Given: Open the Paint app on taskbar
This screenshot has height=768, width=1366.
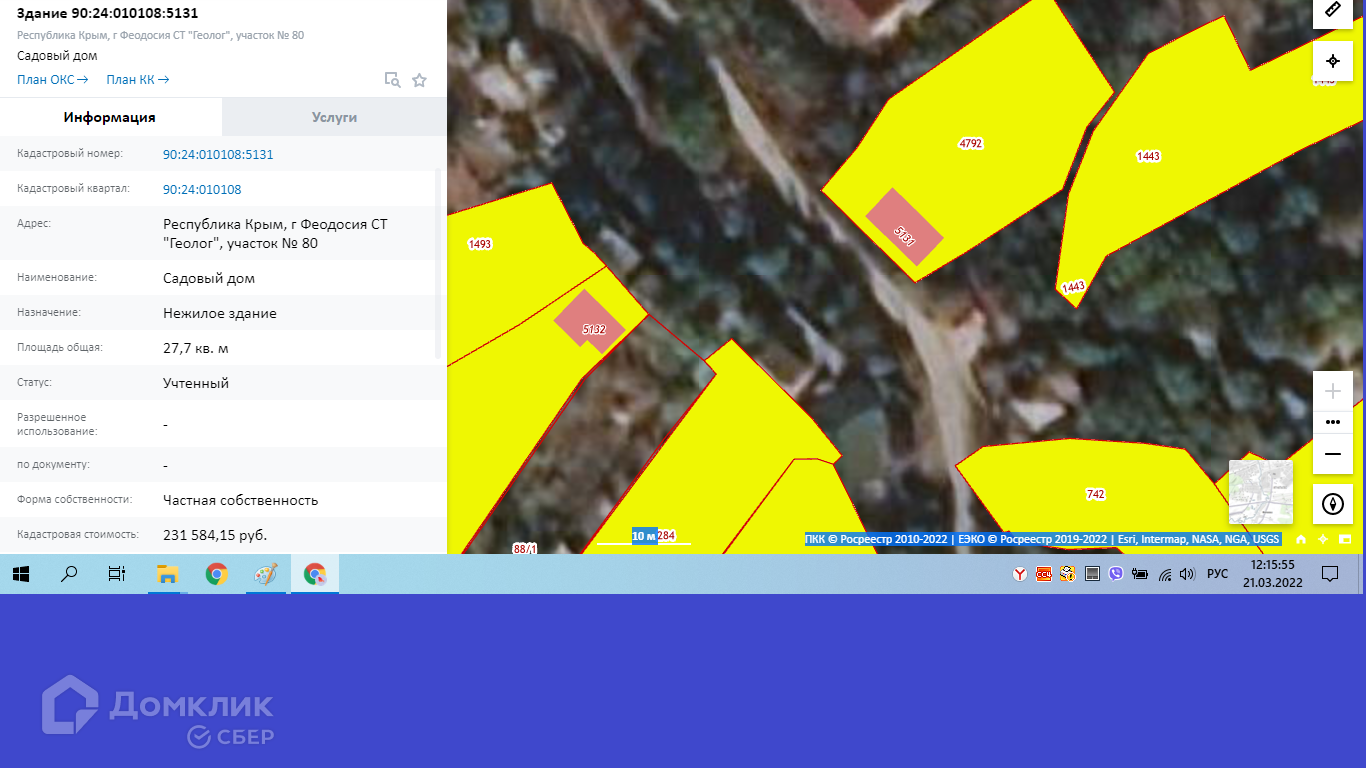Looking at the screenshot, I should click(265, 574).
